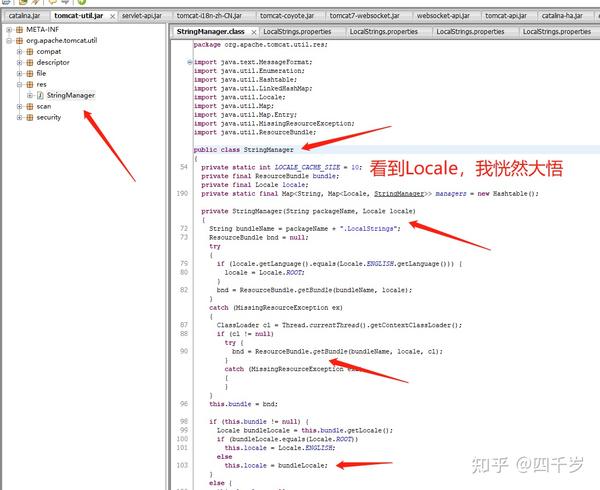This screenshot has width=600, height=490.
Task: Click the META-INF folder icon
Action: tap(20, 29)
